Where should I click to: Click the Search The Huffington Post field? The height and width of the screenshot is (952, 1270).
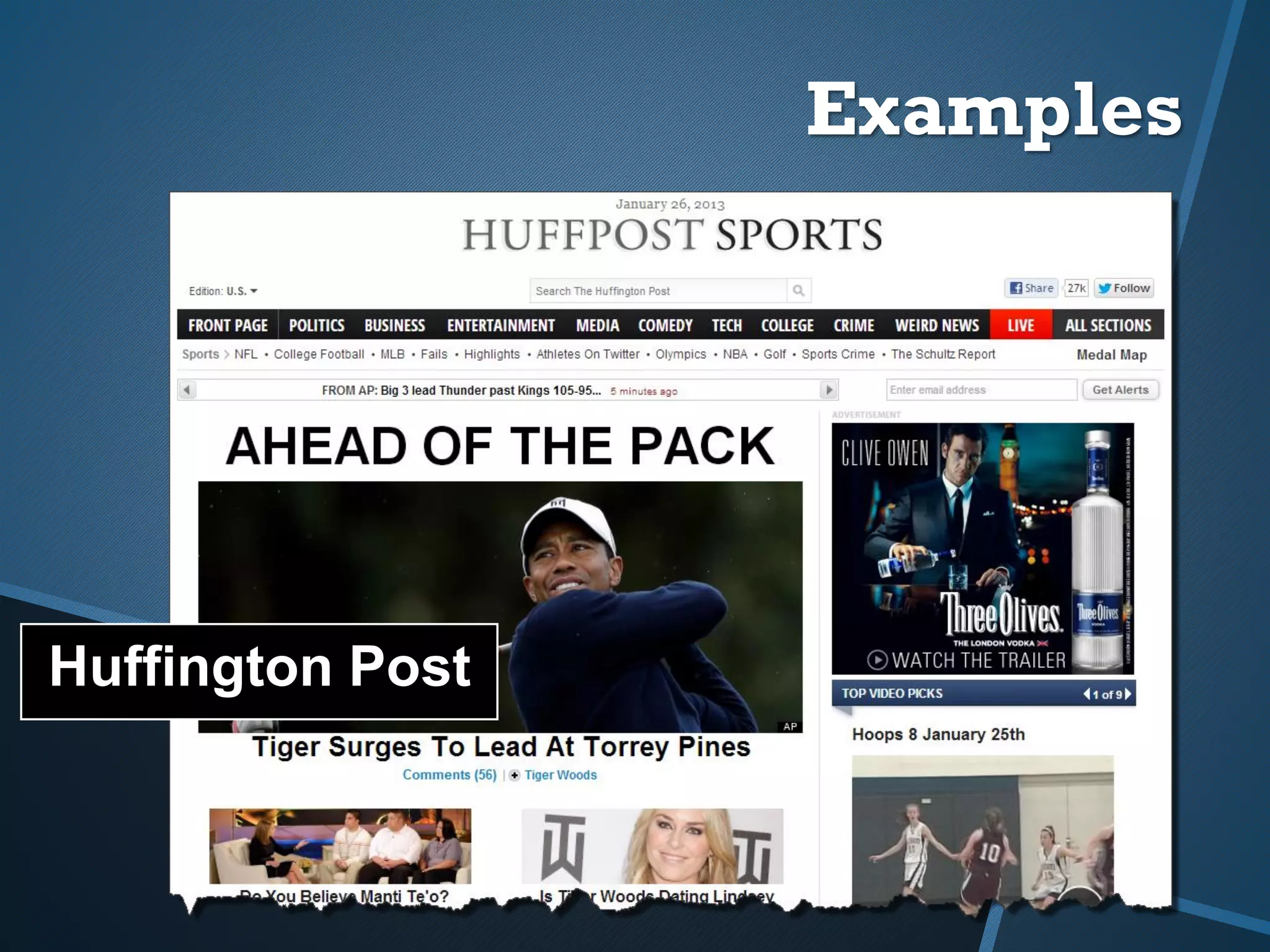(x=657, y=291)
